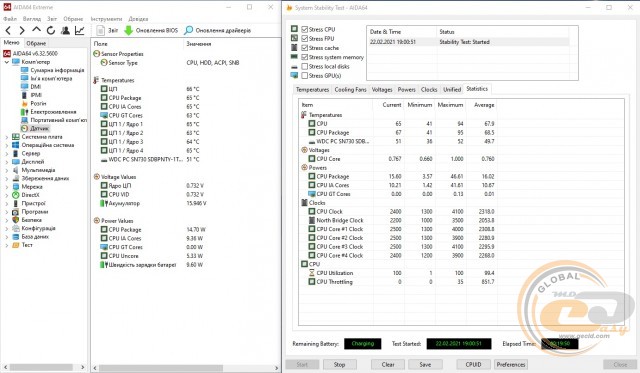Open the user/favorites icon in toolbar
Screen dimensions: 640x373
pyautogui.click(x=65, y=30)
